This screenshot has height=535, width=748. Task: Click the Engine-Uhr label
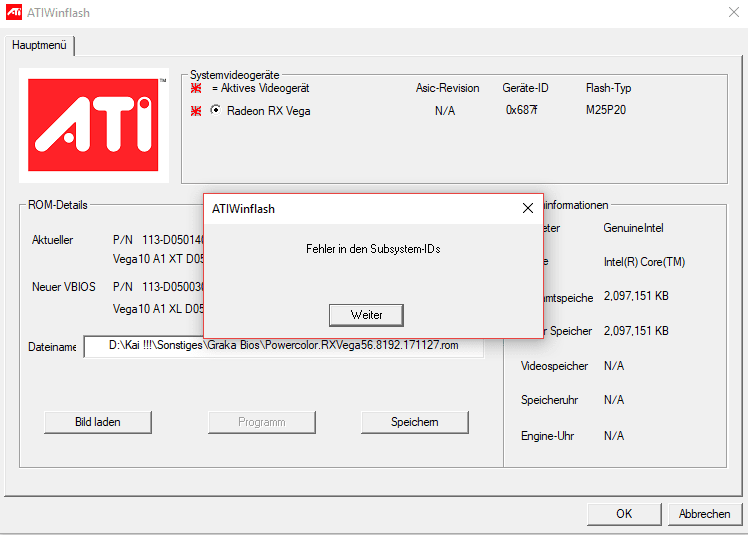547,436
